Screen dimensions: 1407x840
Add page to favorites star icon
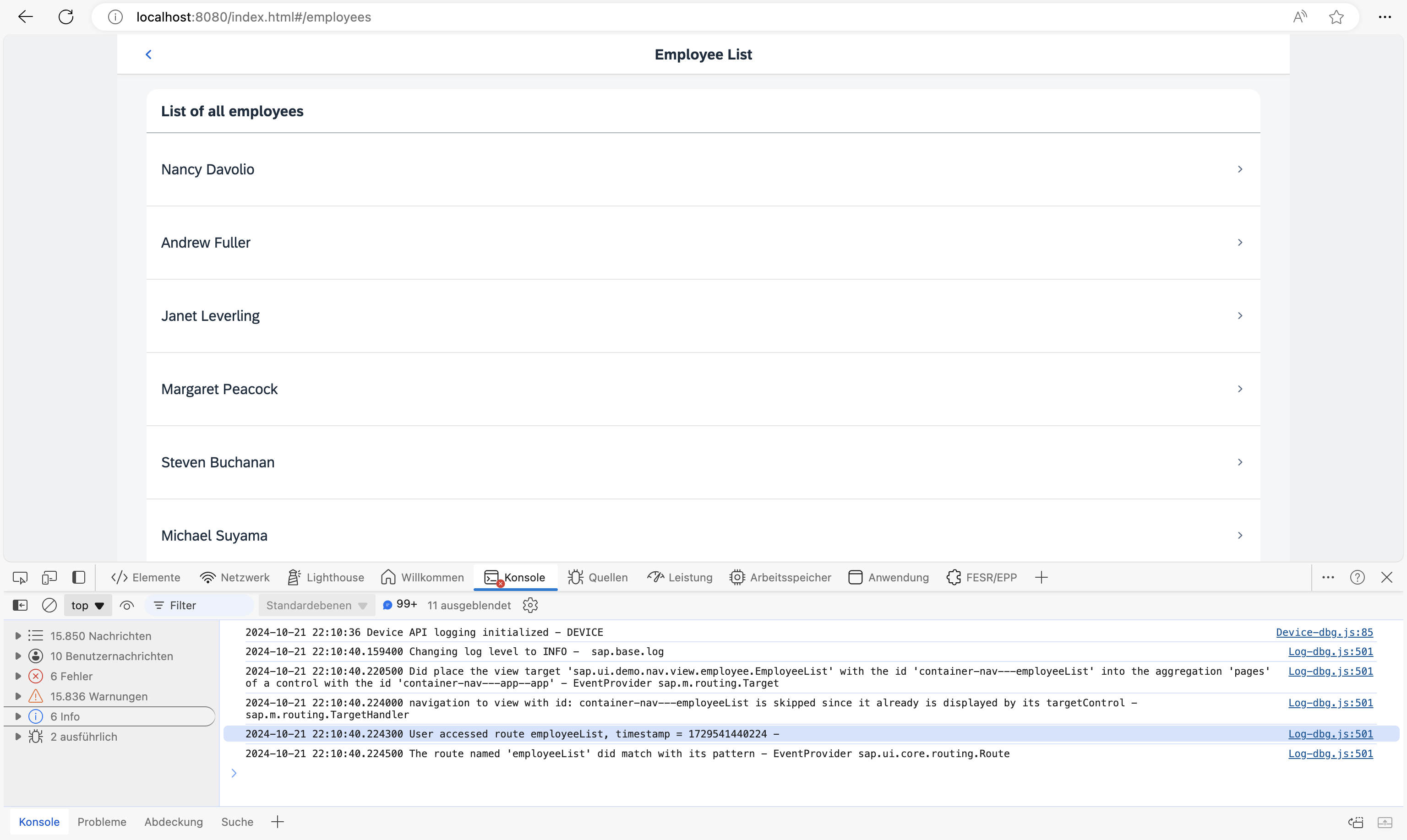pyautogui.click(x=1336, y=17)
